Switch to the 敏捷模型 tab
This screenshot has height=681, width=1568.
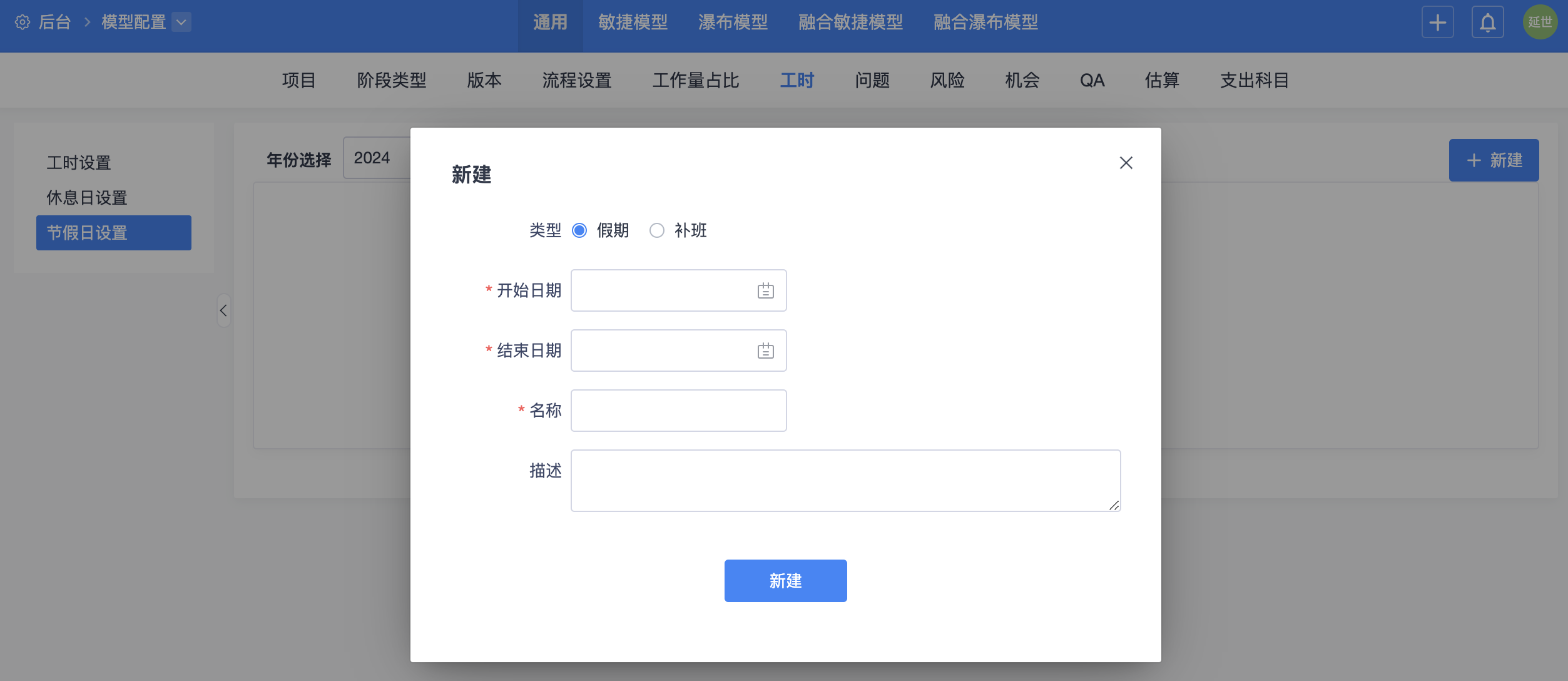[633, 23]
